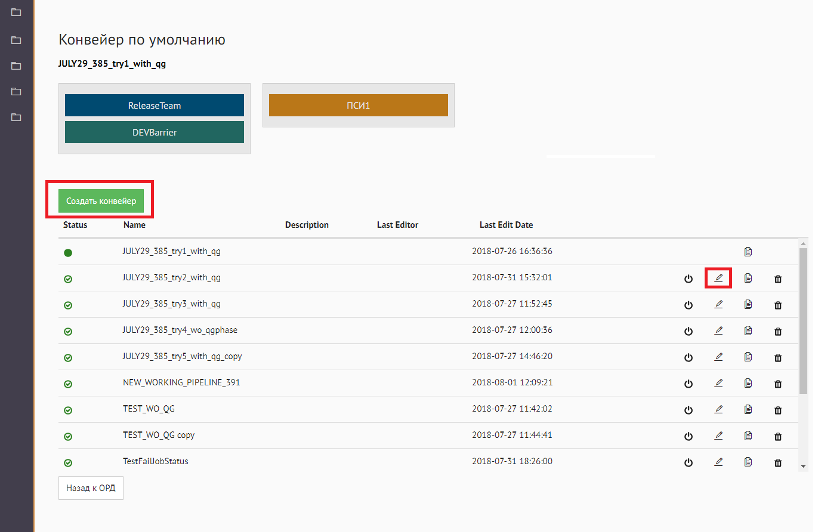
Task: Activate JULY29_385_try2_with_qg using power icon
Action: point(688,279)
